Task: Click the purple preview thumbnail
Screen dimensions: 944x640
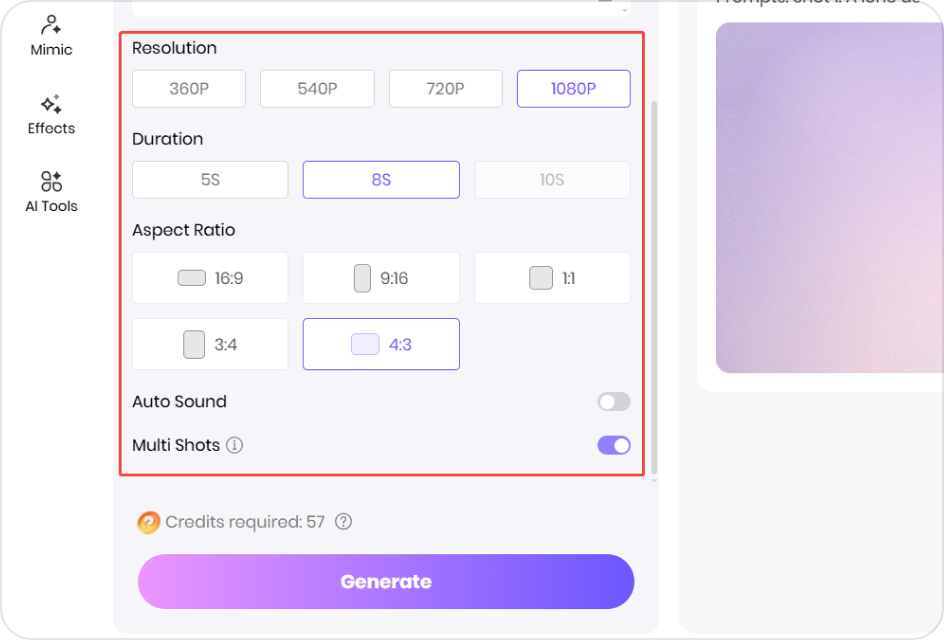Action: 840,200
